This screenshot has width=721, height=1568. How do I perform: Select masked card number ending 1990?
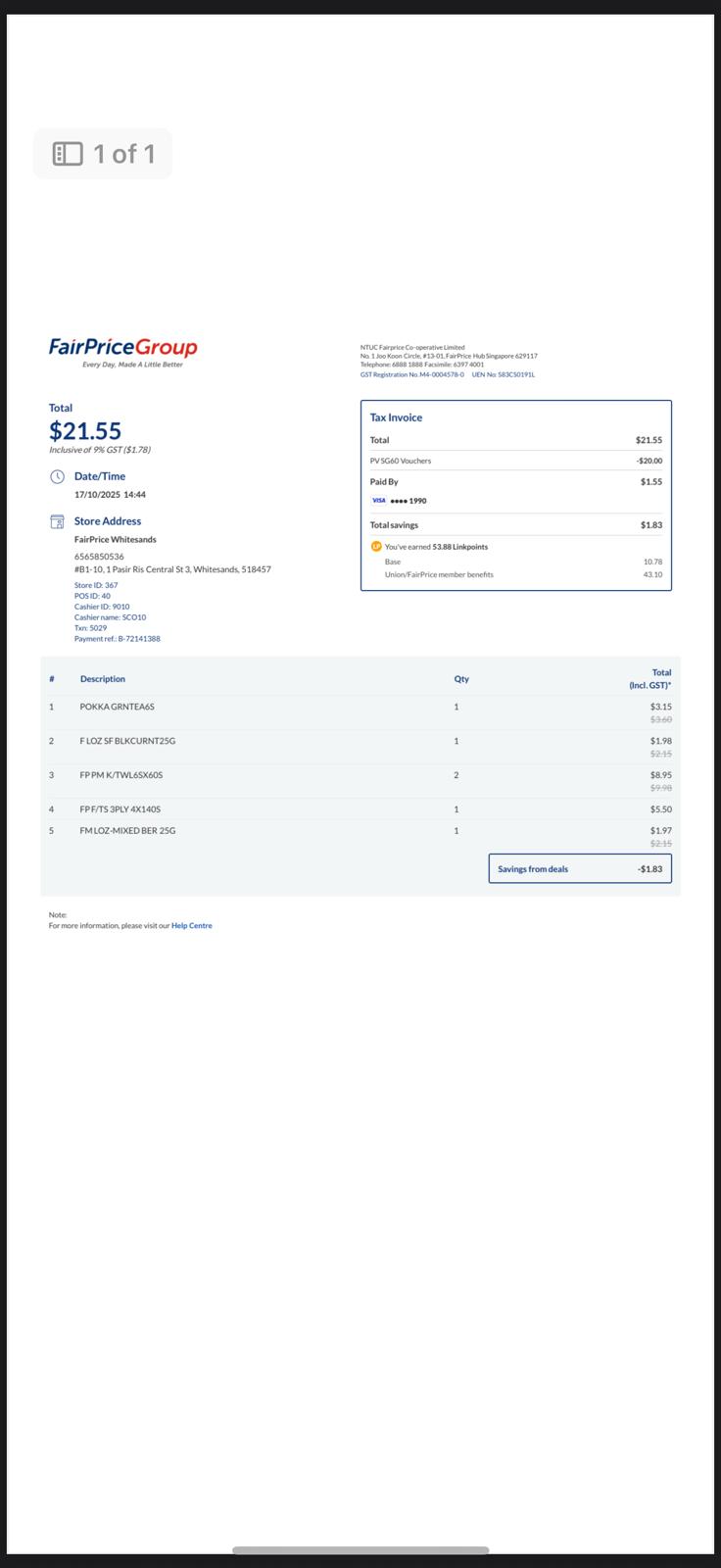[x=409, y=501]
